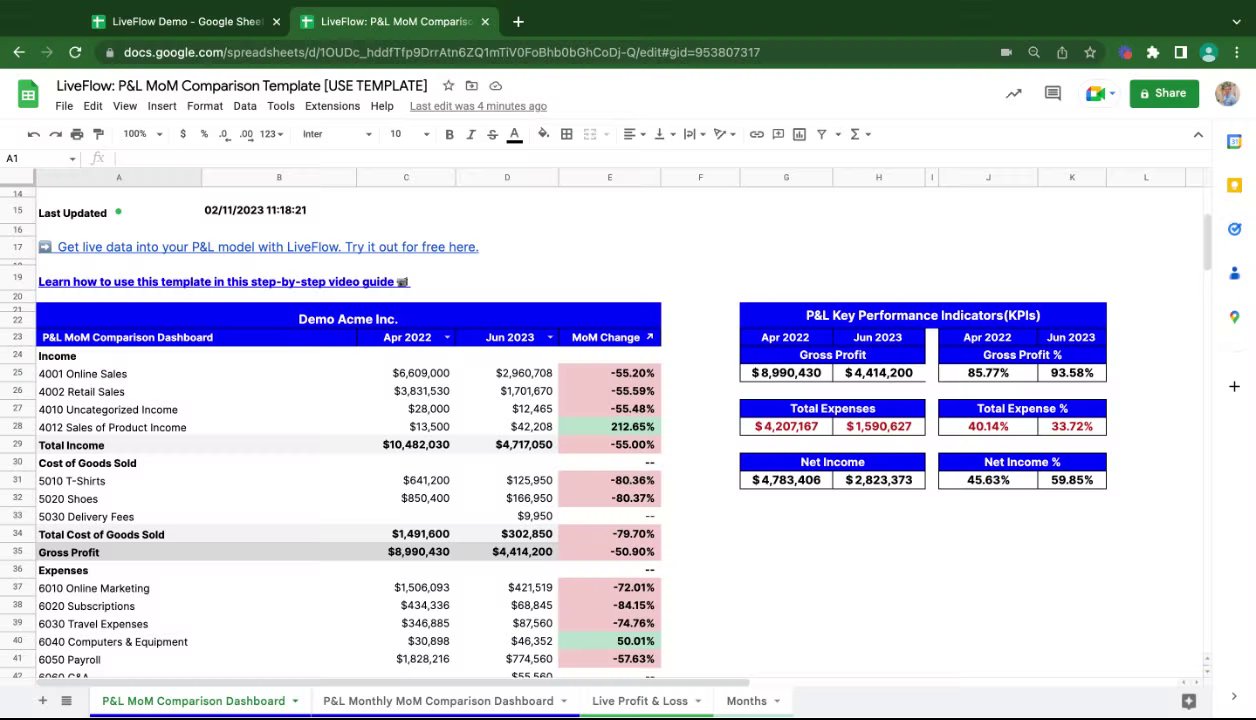Decrease decimal places
This screenshot has width=1256, height=720.
[224, 134]
